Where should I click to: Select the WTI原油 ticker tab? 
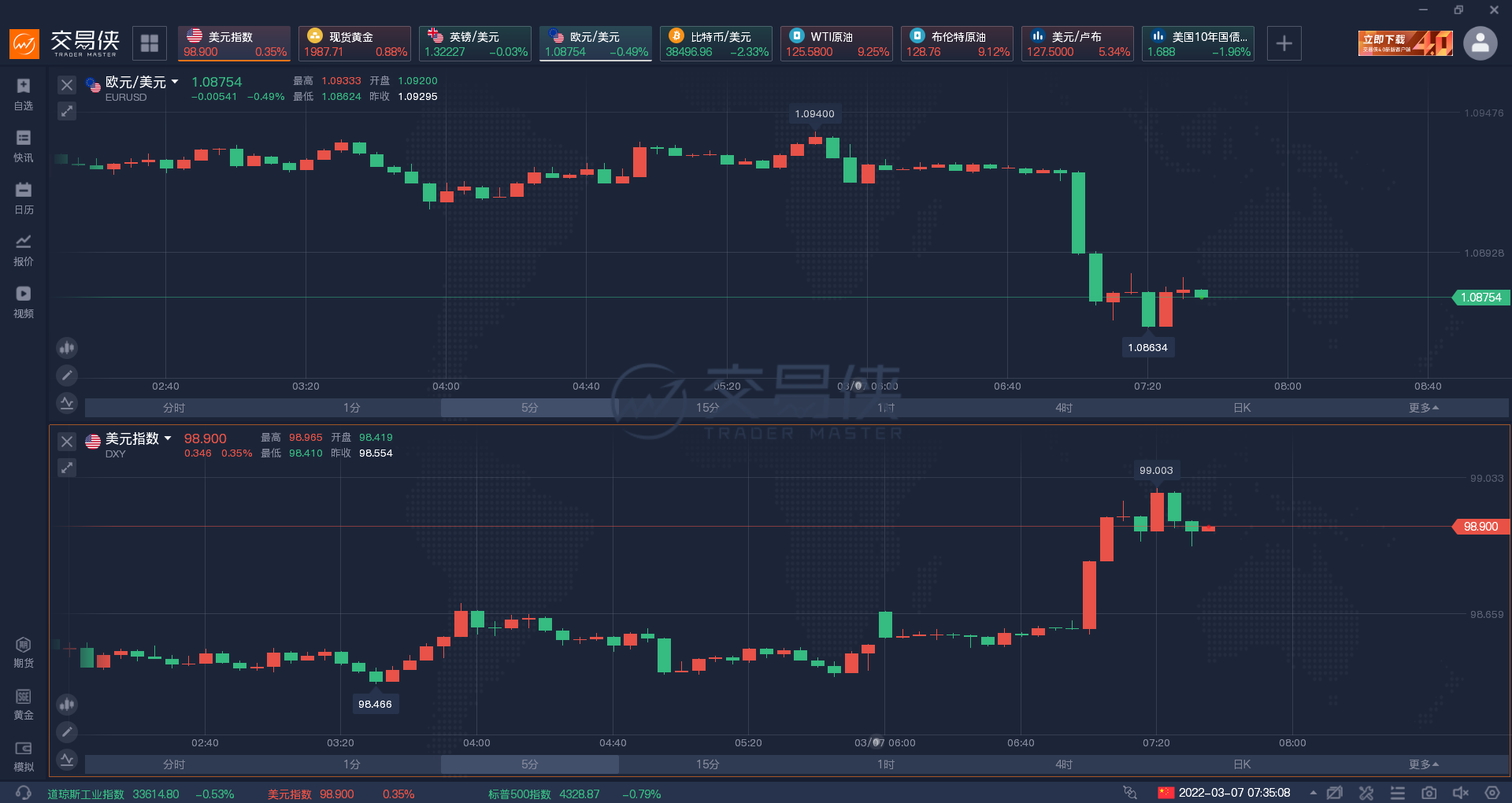coord(836,43)
